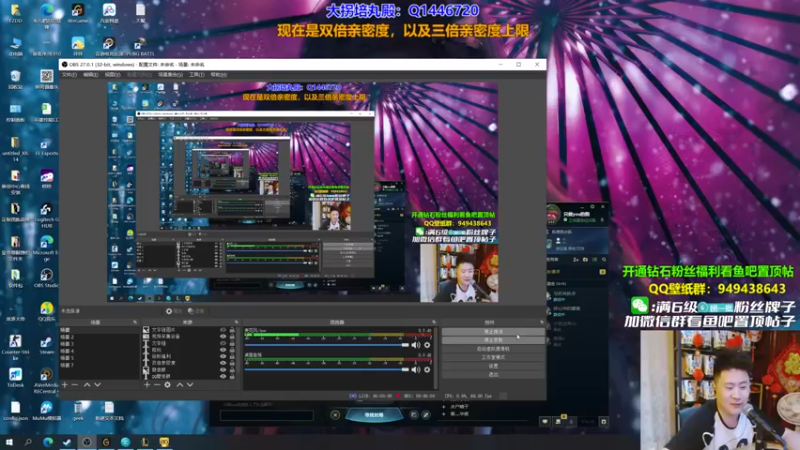Open the 工具(T) menu in OBS
800x450 pixels.
coord(196,74)
